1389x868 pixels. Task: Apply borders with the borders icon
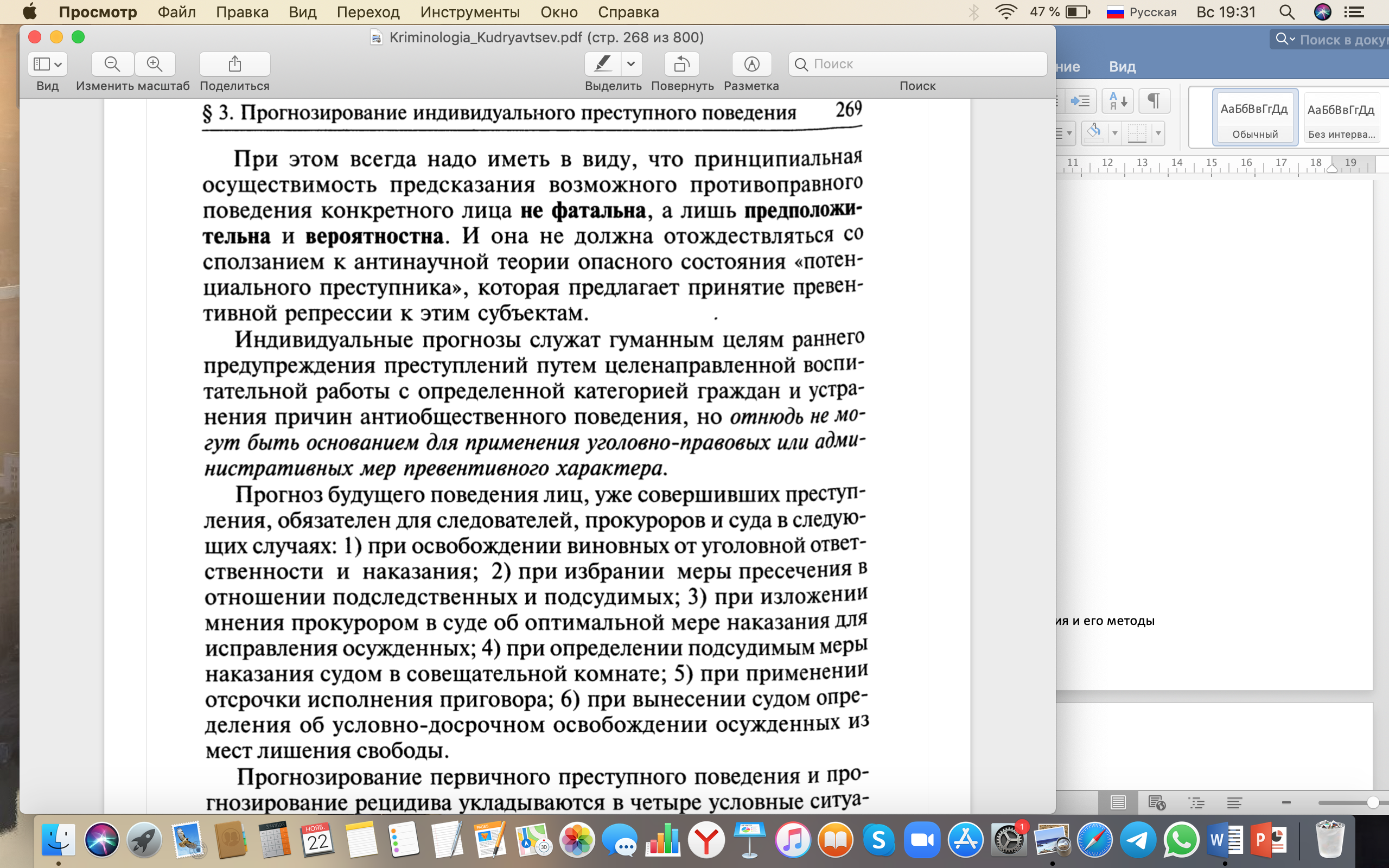tap(1137, 133)
